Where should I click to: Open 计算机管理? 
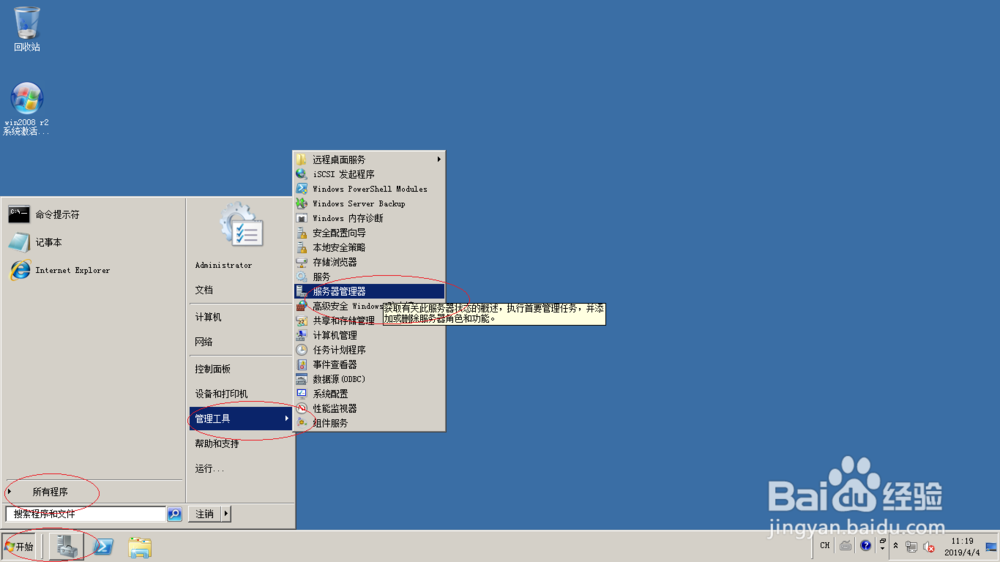tap(369, 336)
